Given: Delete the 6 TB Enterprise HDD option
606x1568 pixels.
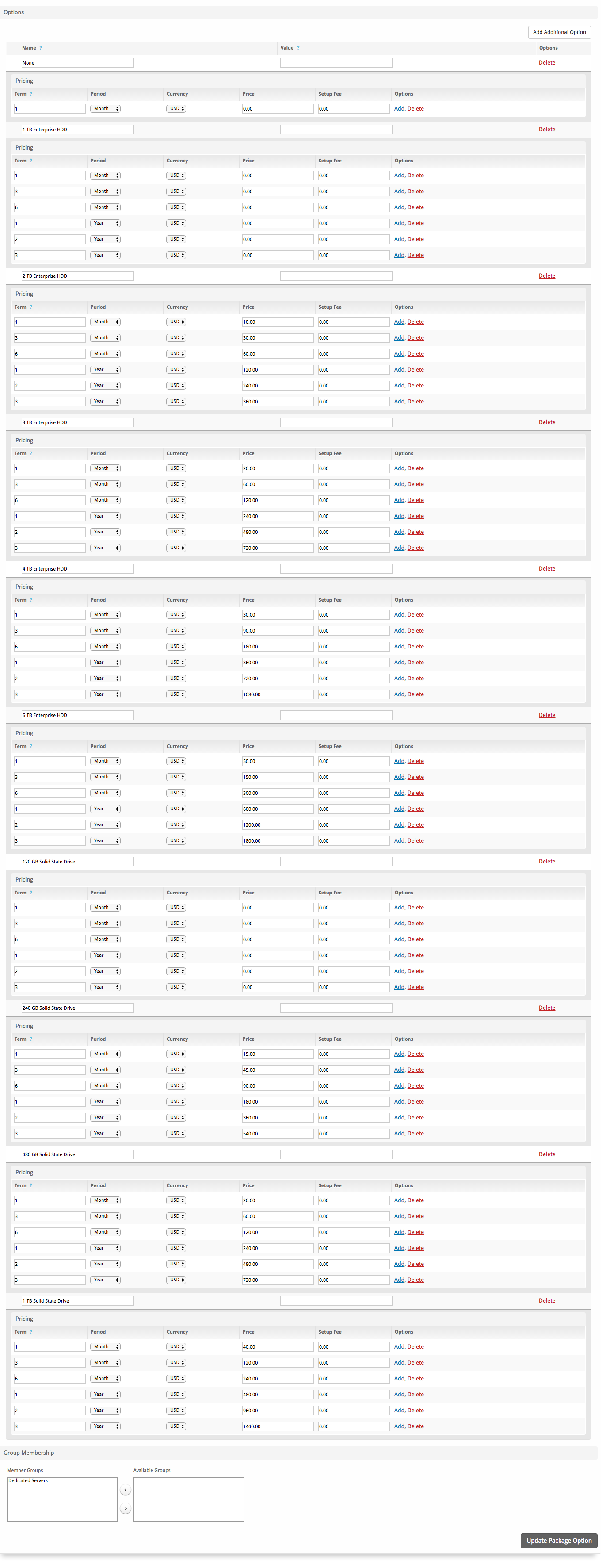Looking at the screenshot, I should [547, 715].
